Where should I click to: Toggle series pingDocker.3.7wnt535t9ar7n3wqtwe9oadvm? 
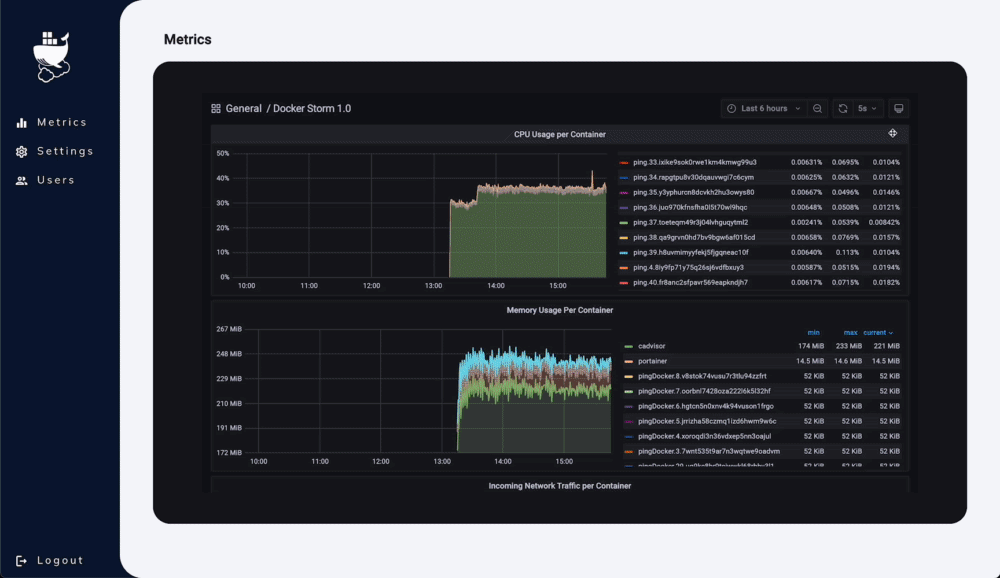click(x=709, y=452)
